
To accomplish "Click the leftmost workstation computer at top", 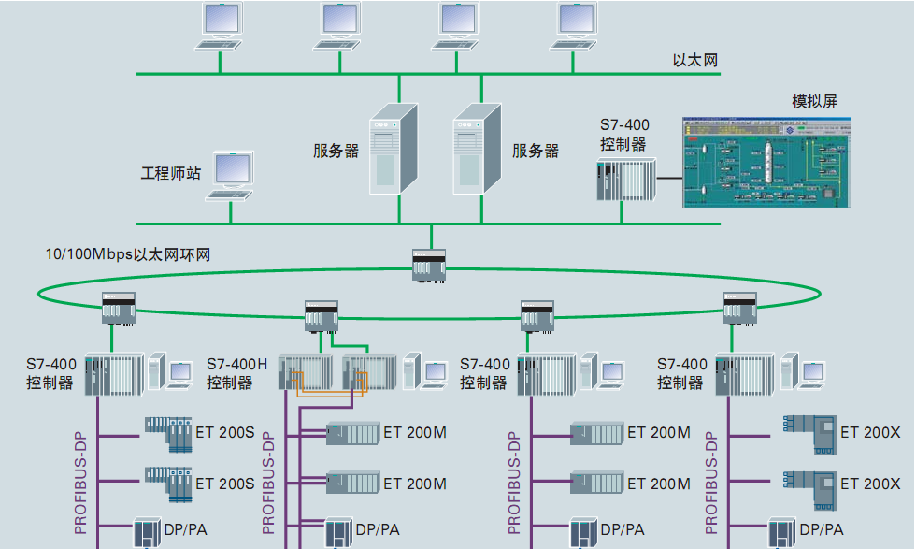I will click(x=222, y=26).
